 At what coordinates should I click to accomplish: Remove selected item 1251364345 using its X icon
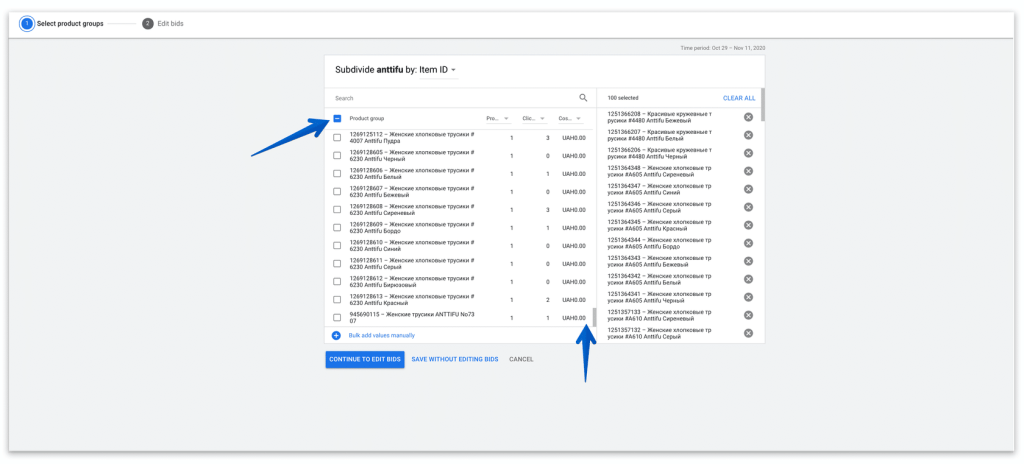(748, 225)
